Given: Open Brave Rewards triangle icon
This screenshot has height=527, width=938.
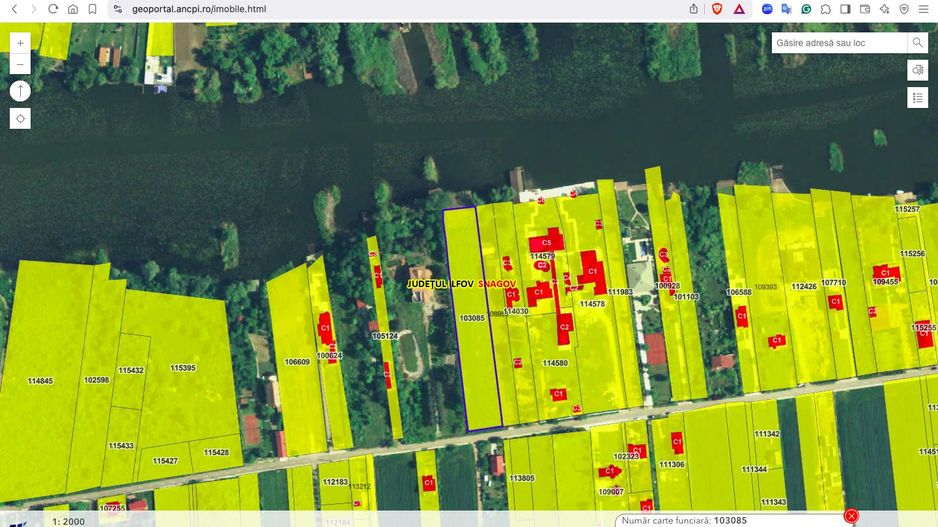Looking at the screenshot, I should [739, 9].
